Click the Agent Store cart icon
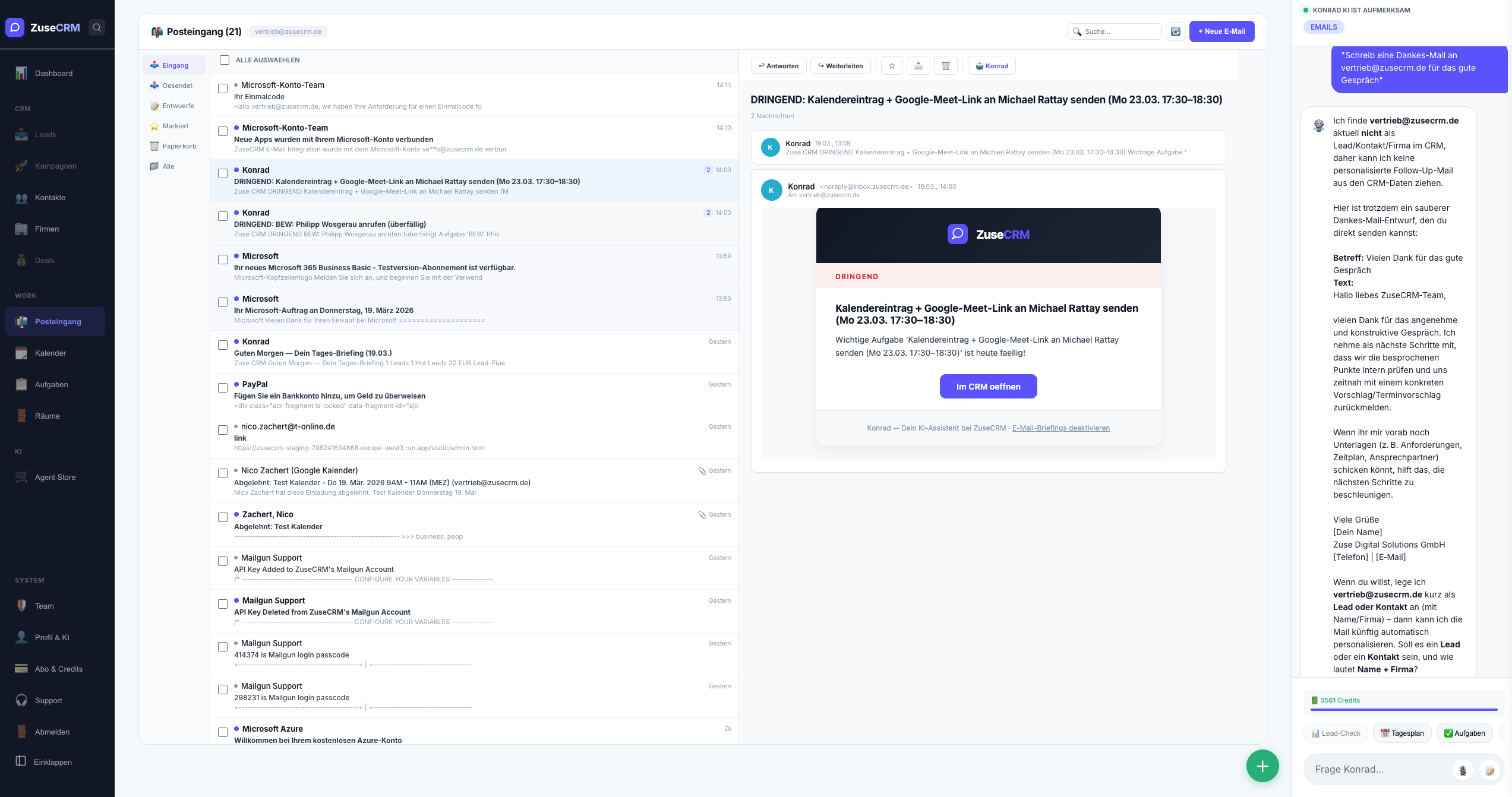1512x797 pixels. 21,477
